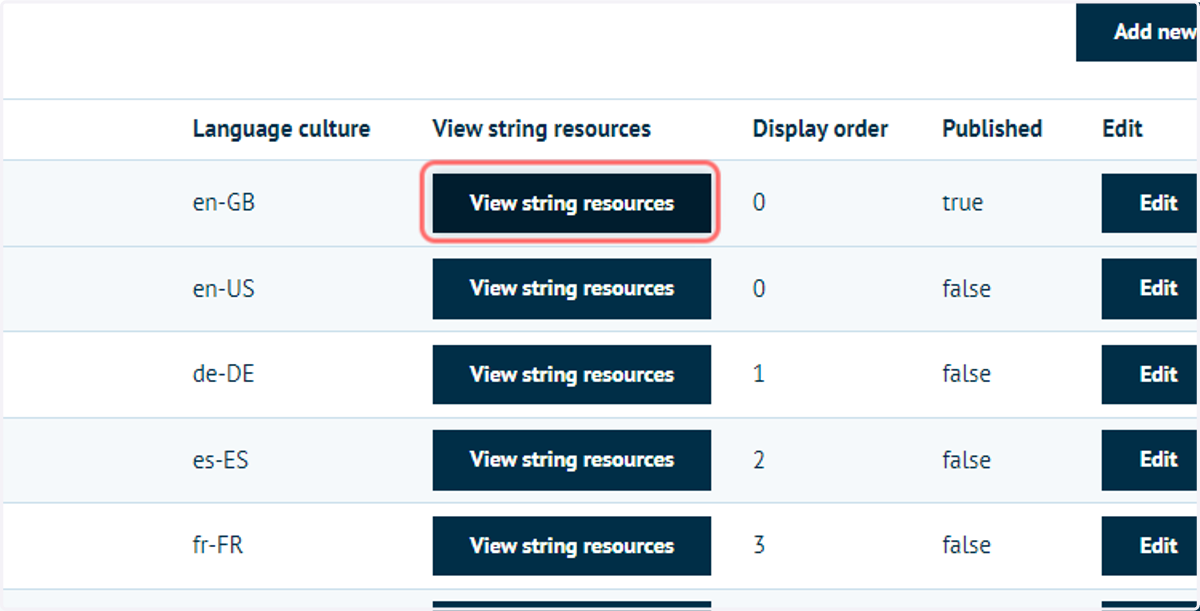
Task: Edit the fr-FR language
Action: (x=1151, y=546)
